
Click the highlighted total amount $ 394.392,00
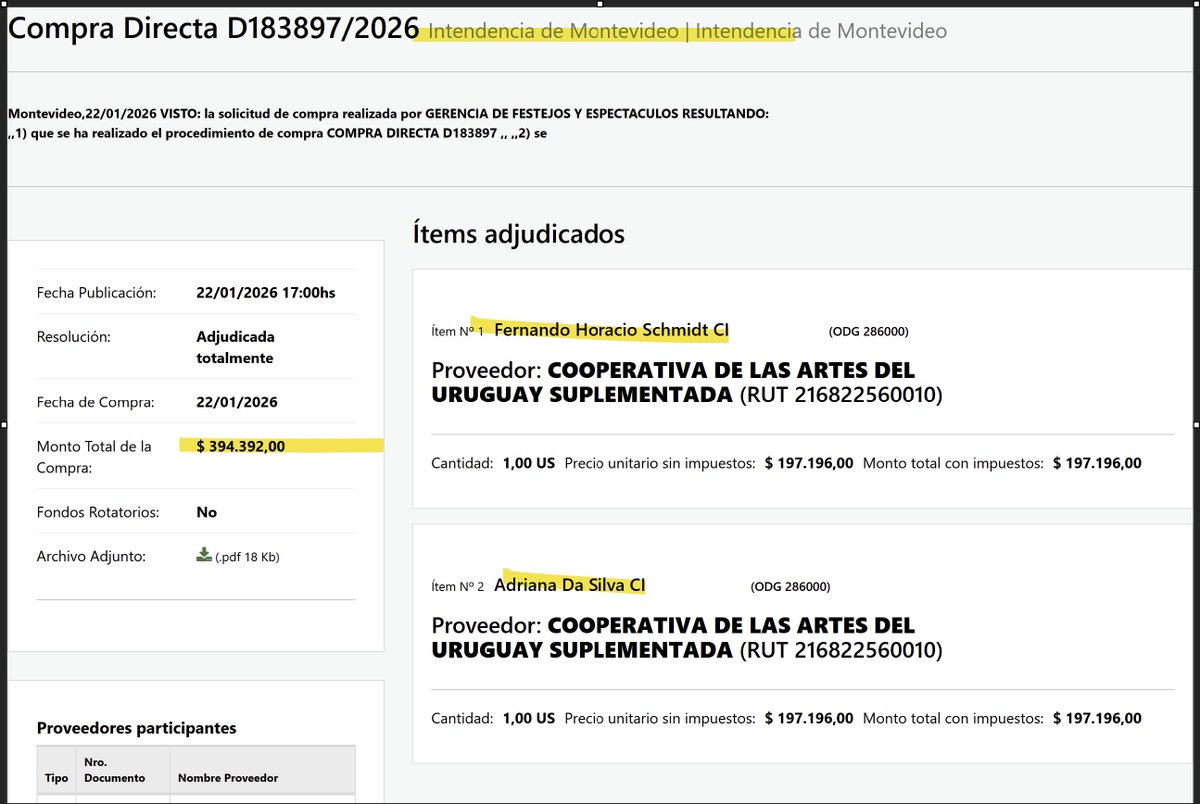coord(239,446)
